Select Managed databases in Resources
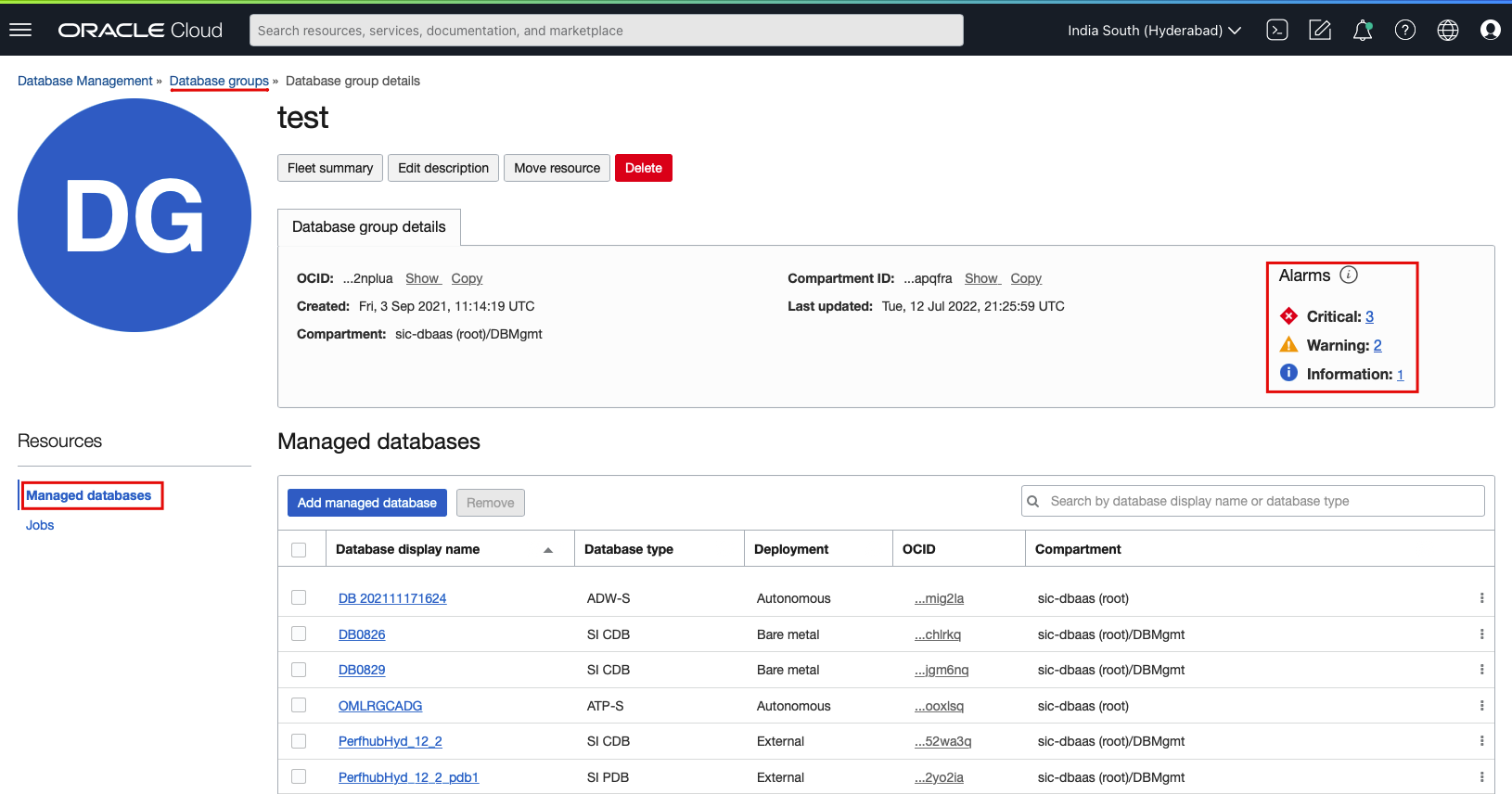This screenshot has width=1512, height=794. pos(88,495)
